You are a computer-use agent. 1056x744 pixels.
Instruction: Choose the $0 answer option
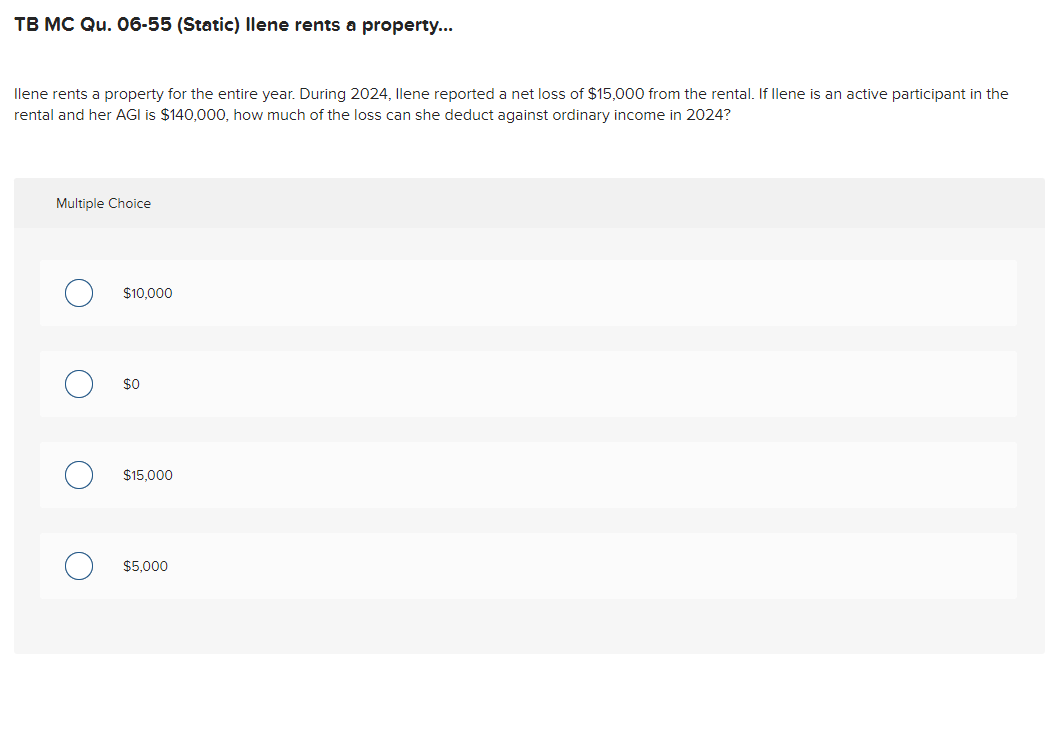click(x=79, y=384)
